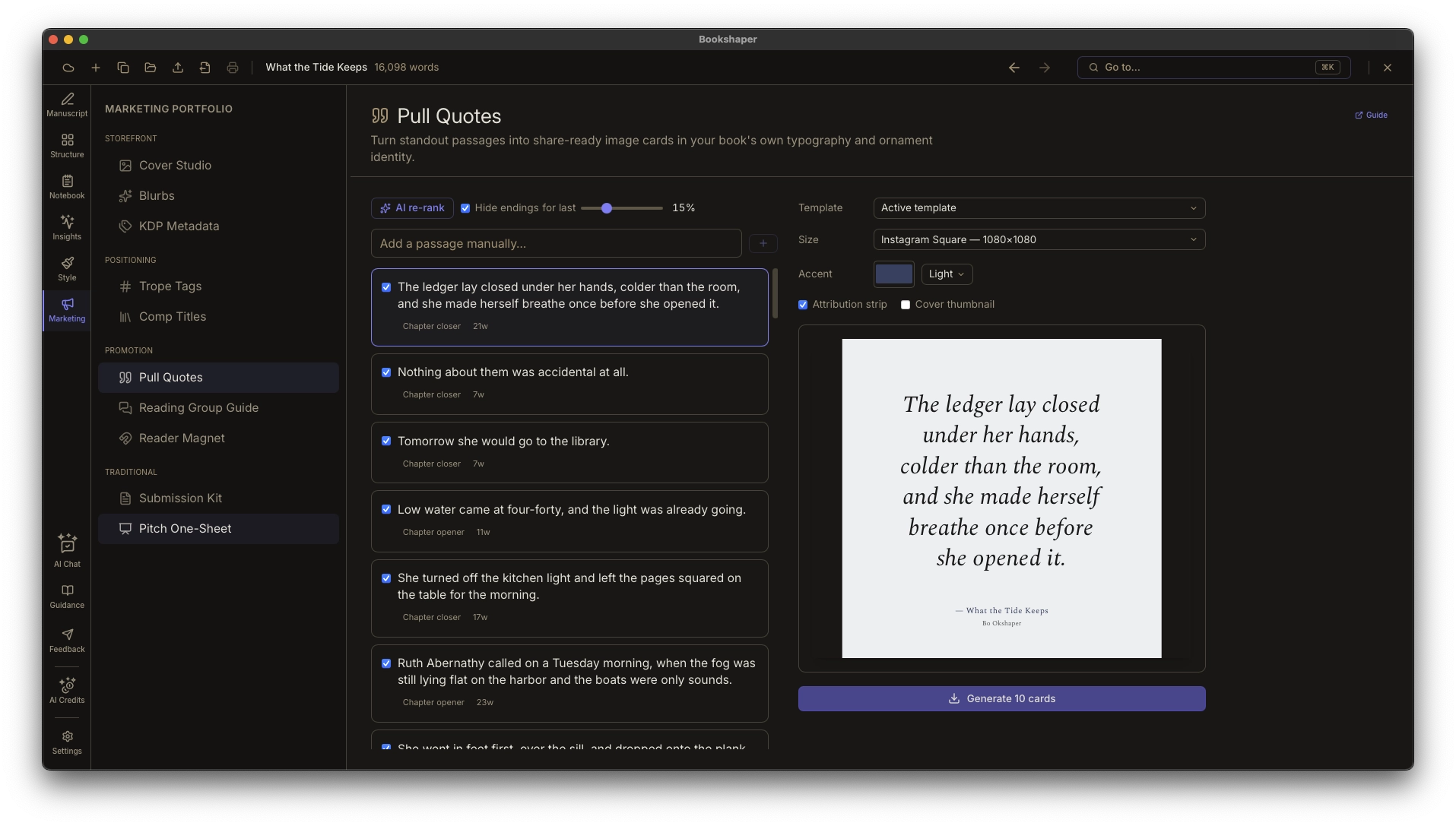Click the cloud sync icon in toolbar
The height and width of the screenshot is (826, 1456).
pos(68,68)
